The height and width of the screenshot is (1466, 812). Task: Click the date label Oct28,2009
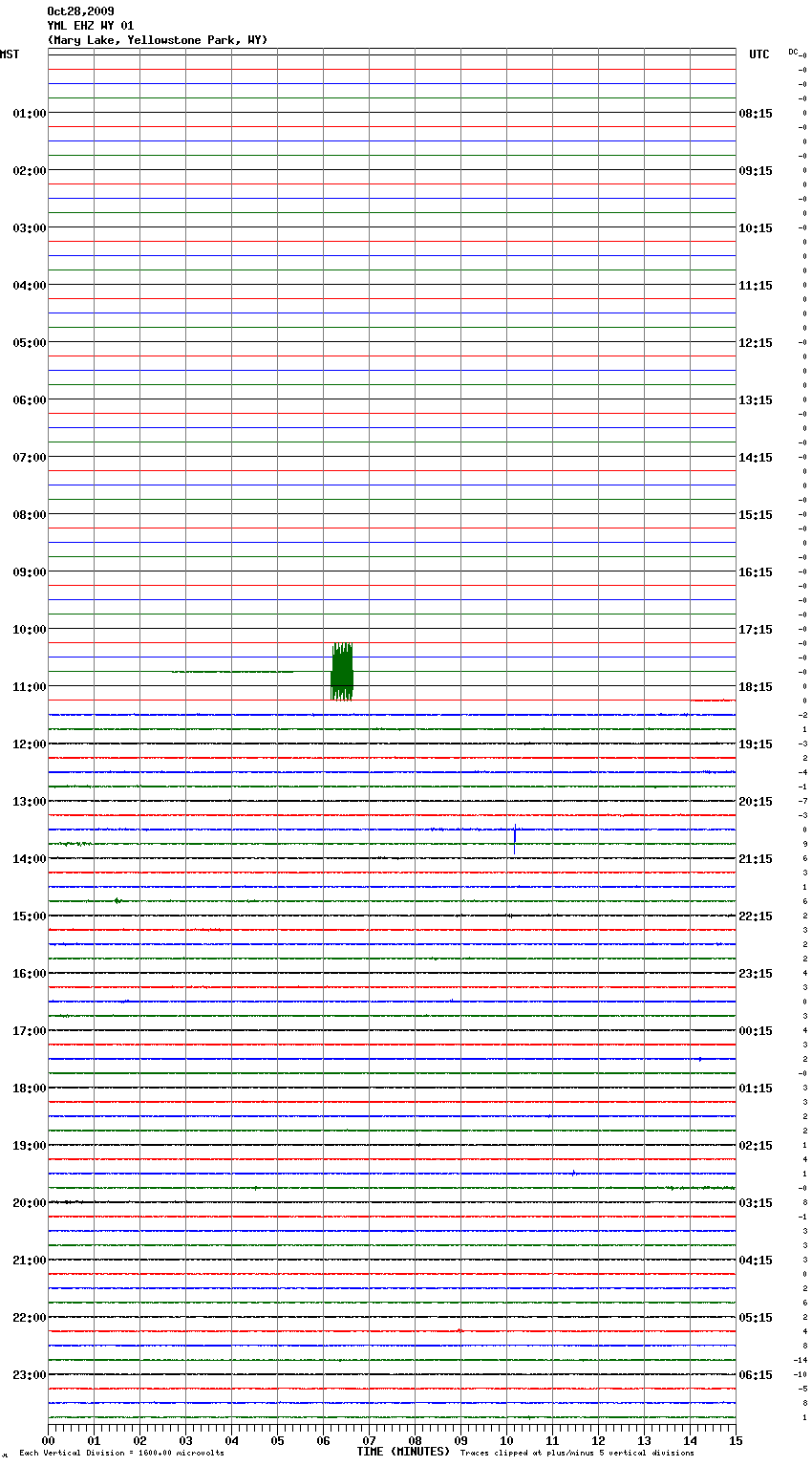80,11
